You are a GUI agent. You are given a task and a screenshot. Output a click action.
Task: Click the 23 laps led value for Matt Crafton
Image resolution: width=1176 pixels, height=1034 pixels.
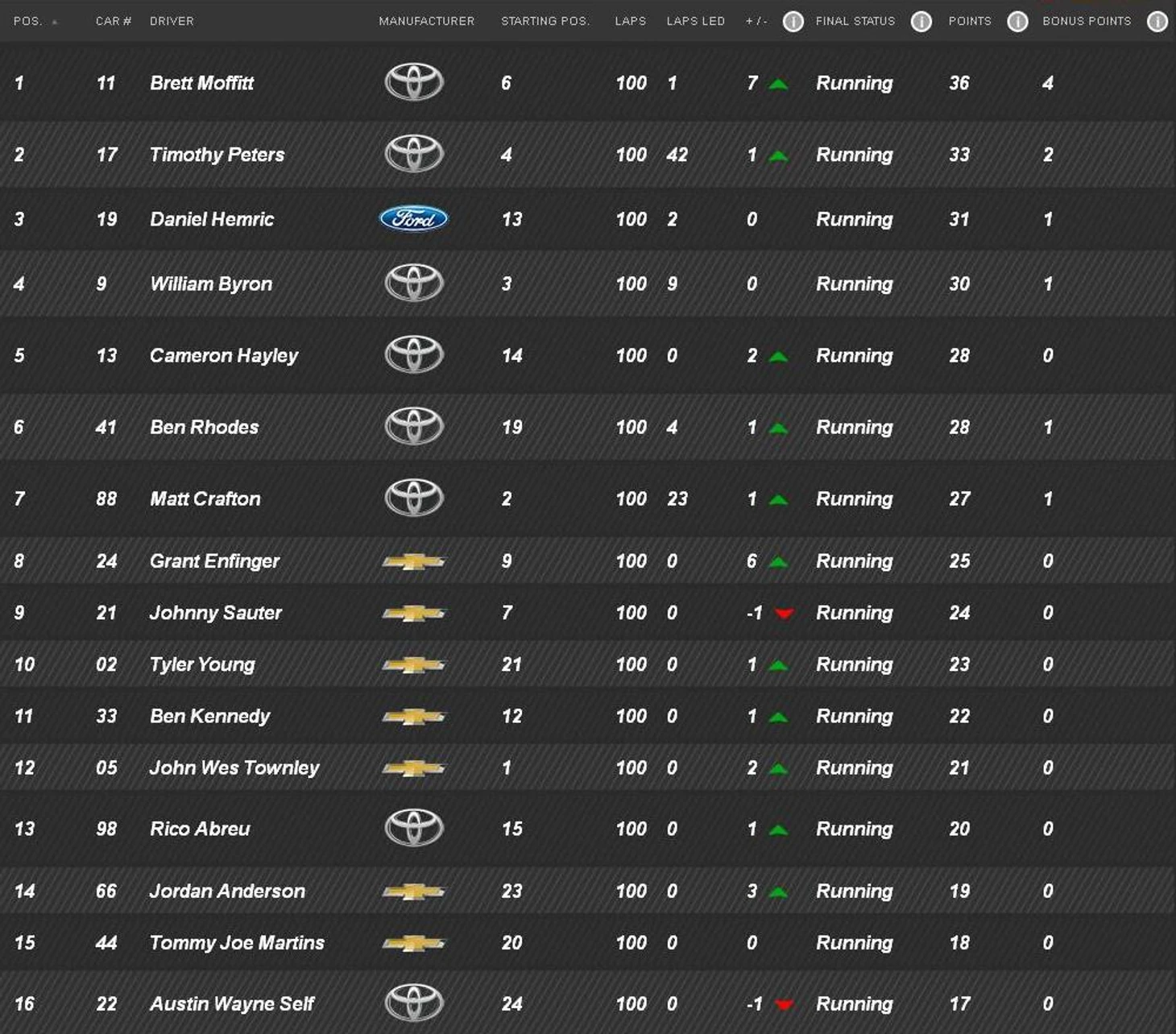tap(677, 498)
